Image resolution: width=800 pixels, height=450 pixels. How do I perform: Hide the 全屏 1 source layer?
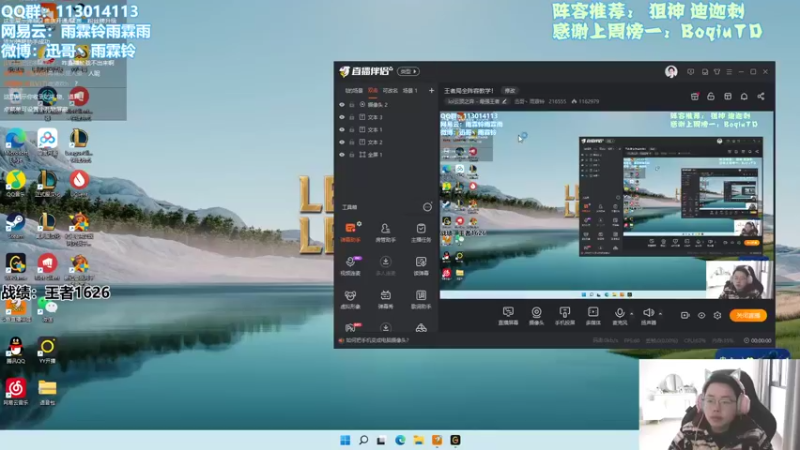pyautogui.click(x=342, y=155)
